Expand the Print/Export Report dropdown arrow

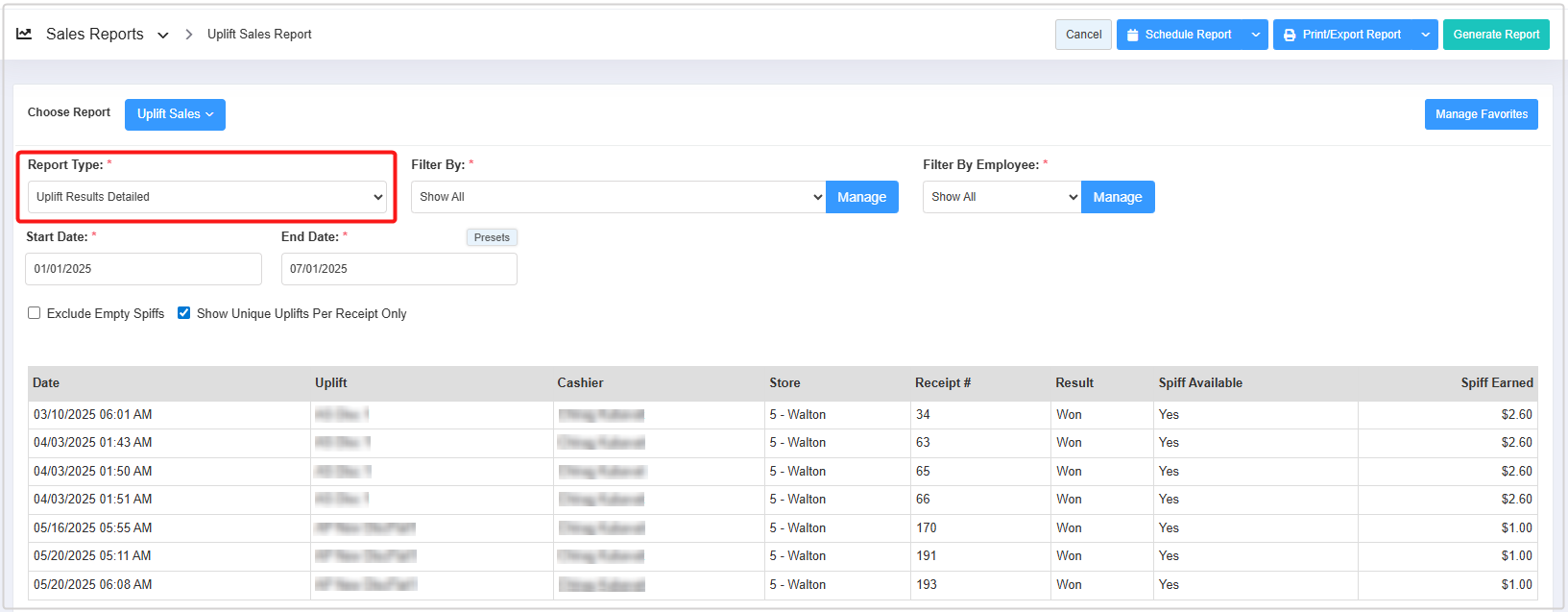pos(1426,35)
